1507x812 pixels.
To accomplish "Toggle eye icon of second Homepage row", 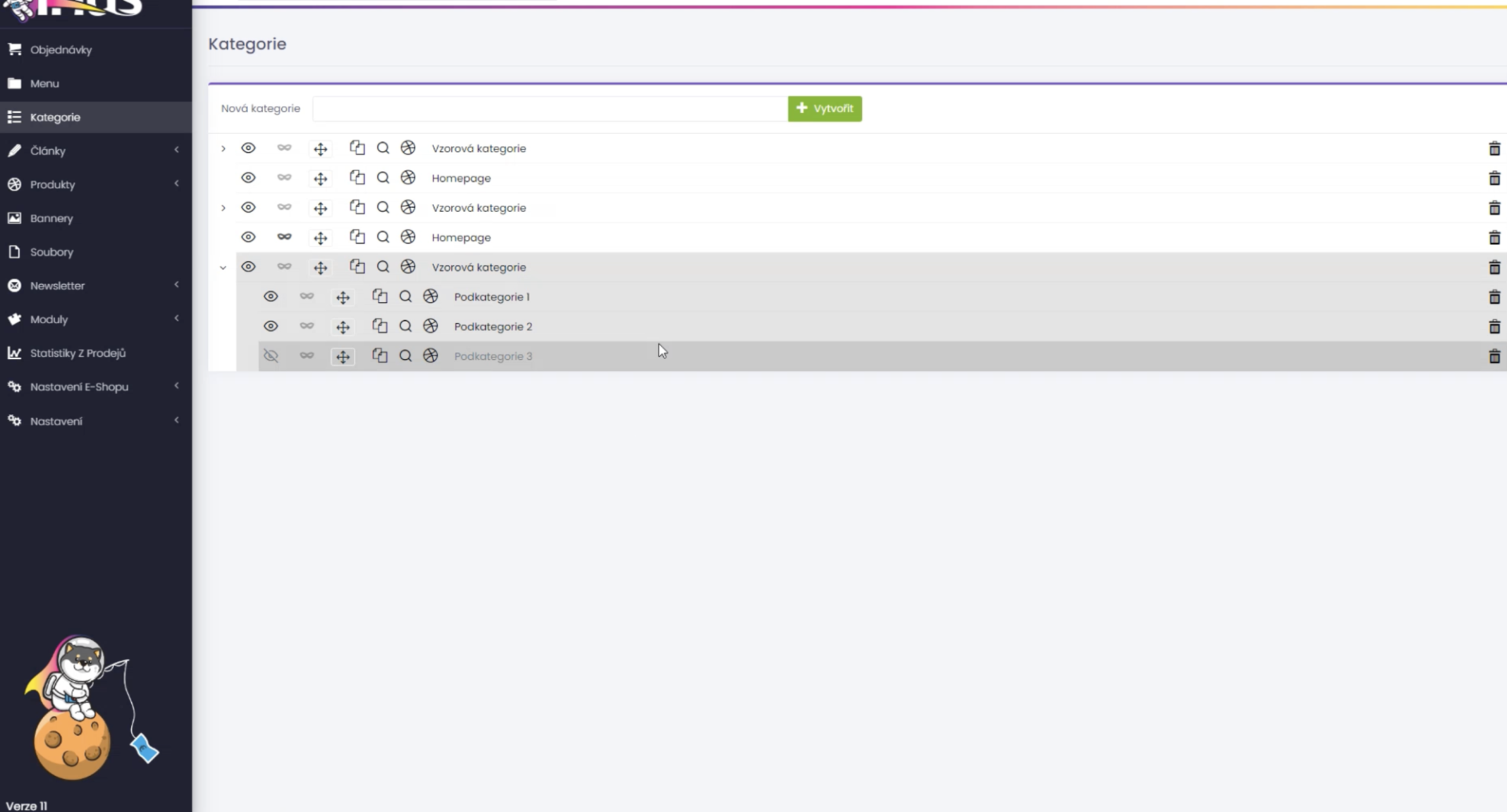I will coord(248,237).
